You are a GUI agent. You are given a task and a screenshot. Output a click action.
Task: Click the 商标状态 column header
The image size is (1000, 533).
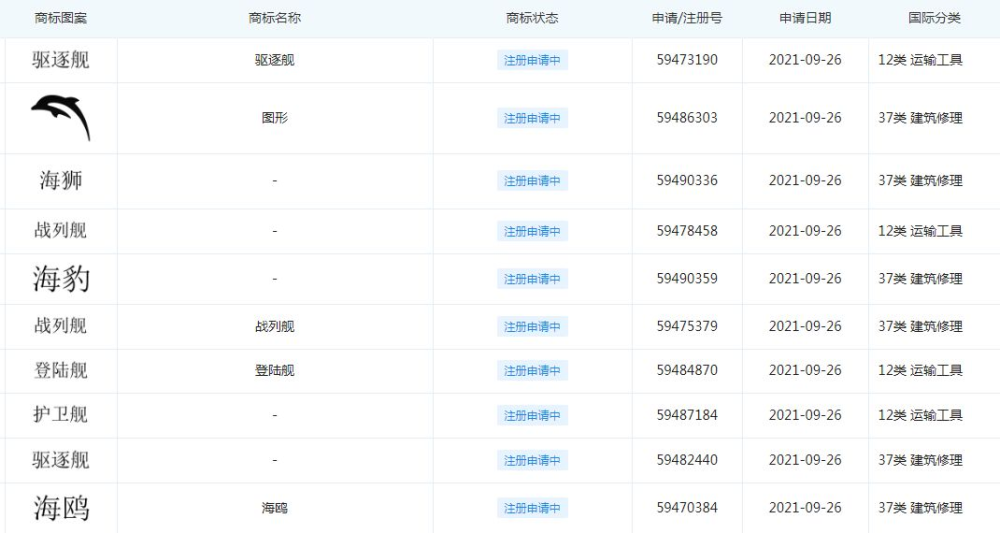tap(532, 18)
